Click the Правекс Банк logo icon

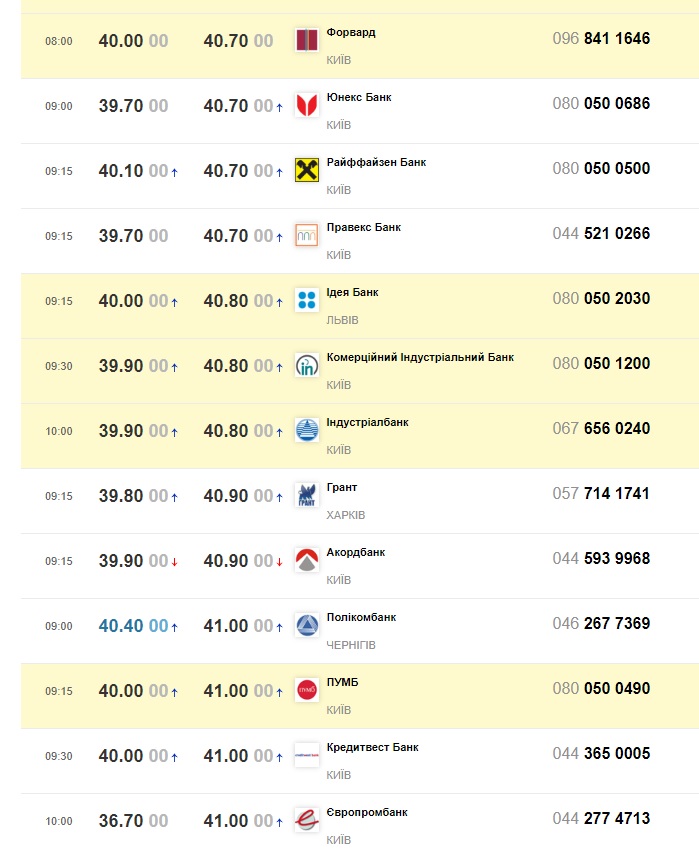307,235
